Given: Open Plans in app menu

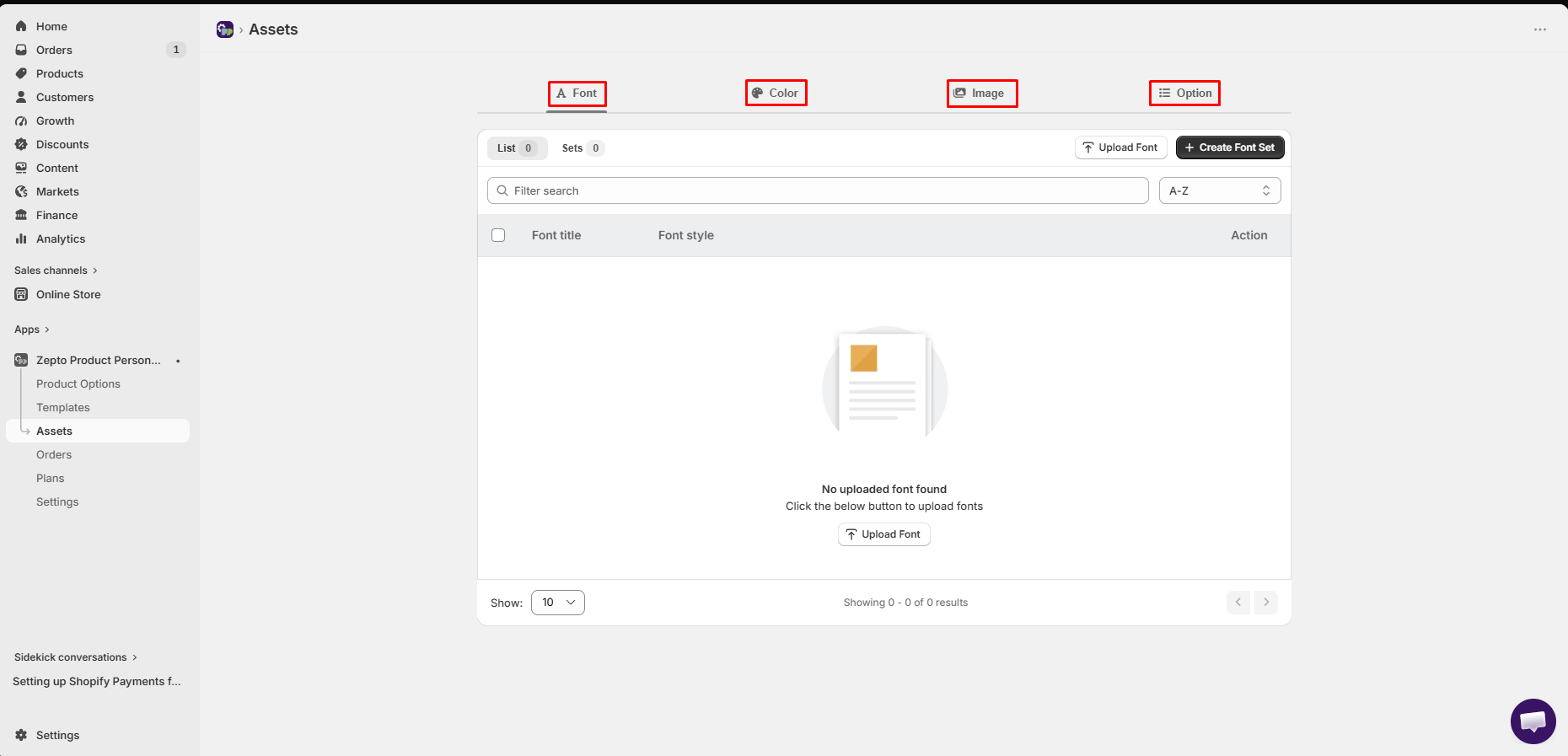Looking at the screenshot, I should [51, 478].
